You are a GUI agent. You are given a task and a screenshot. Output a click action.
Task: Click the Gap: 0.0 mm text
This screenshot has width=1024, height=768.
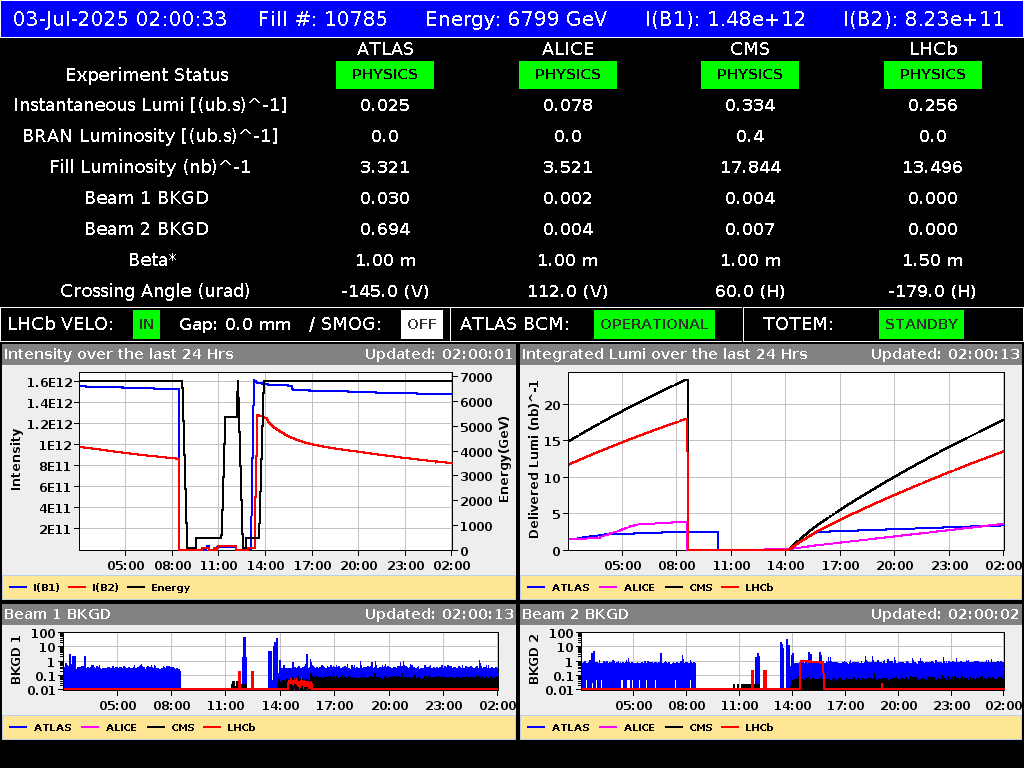(x=234, y=324)
